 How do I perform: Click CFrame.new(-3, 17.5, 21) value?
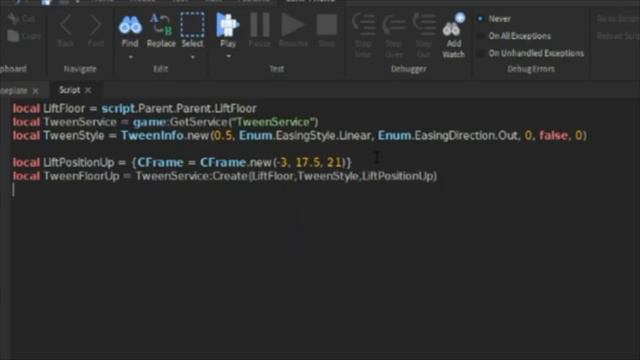273,162
